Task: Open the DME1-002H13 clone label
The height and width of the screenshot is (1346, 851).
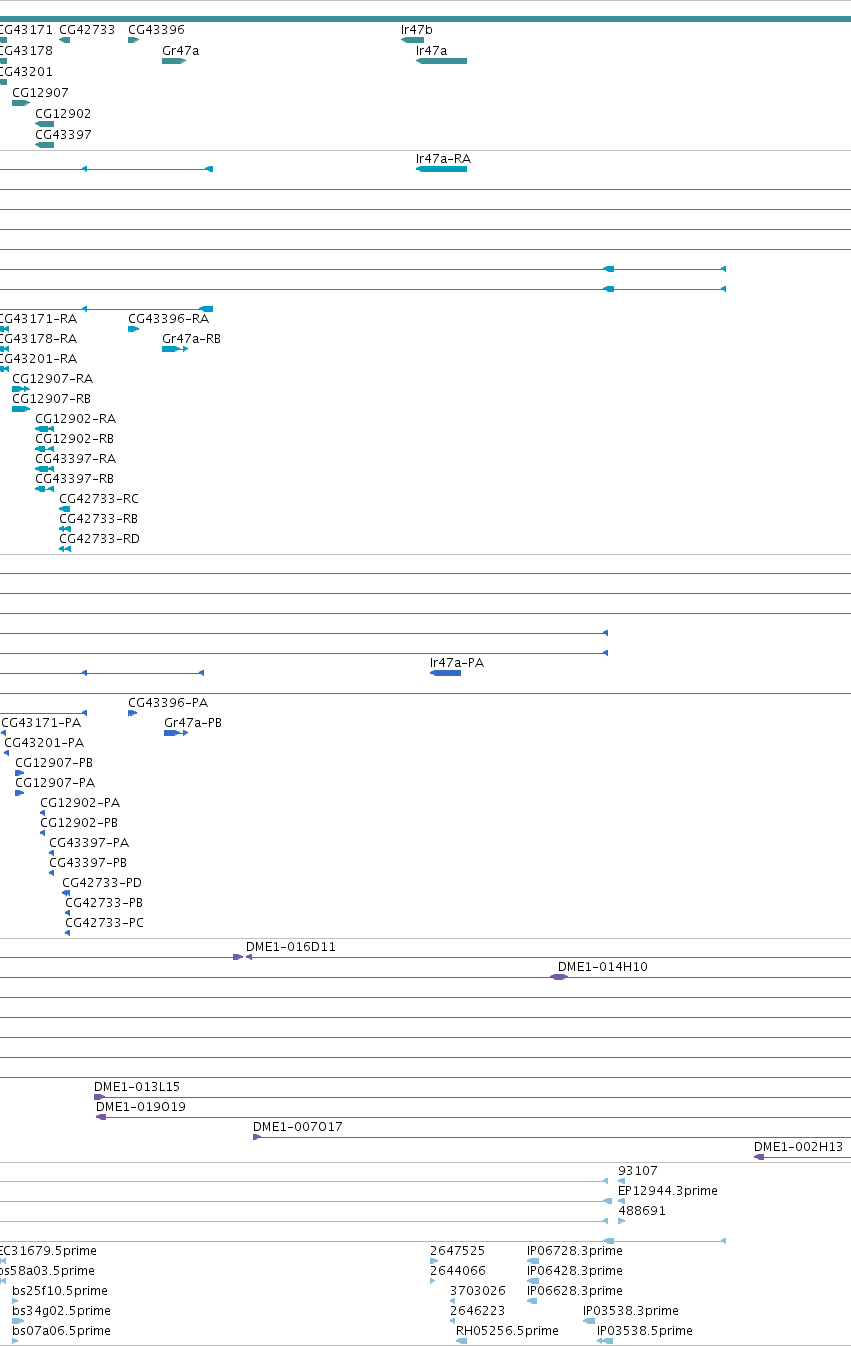Action: pos(798,1146)
